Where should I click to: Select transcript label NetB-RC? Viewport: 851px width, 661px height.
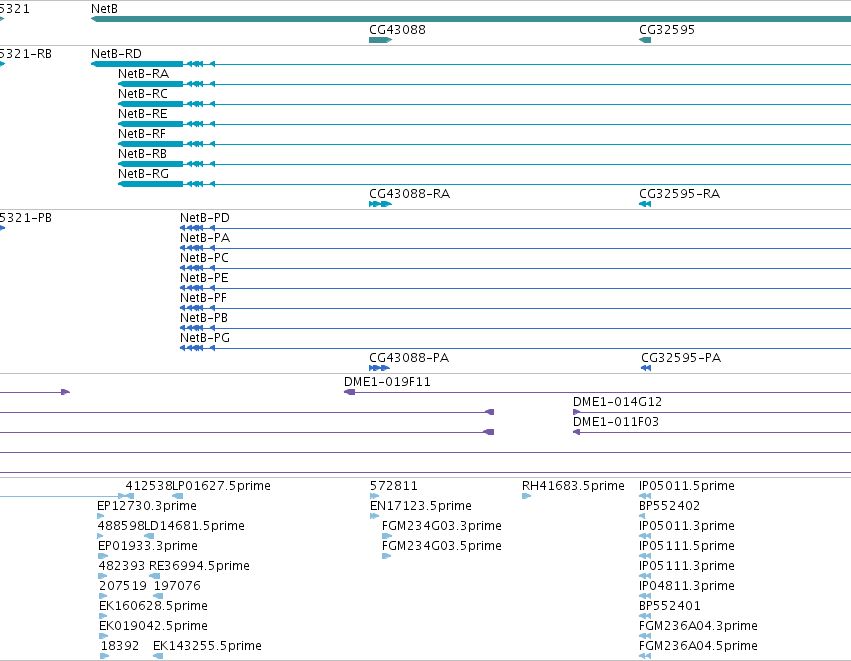tap(143, 94)
